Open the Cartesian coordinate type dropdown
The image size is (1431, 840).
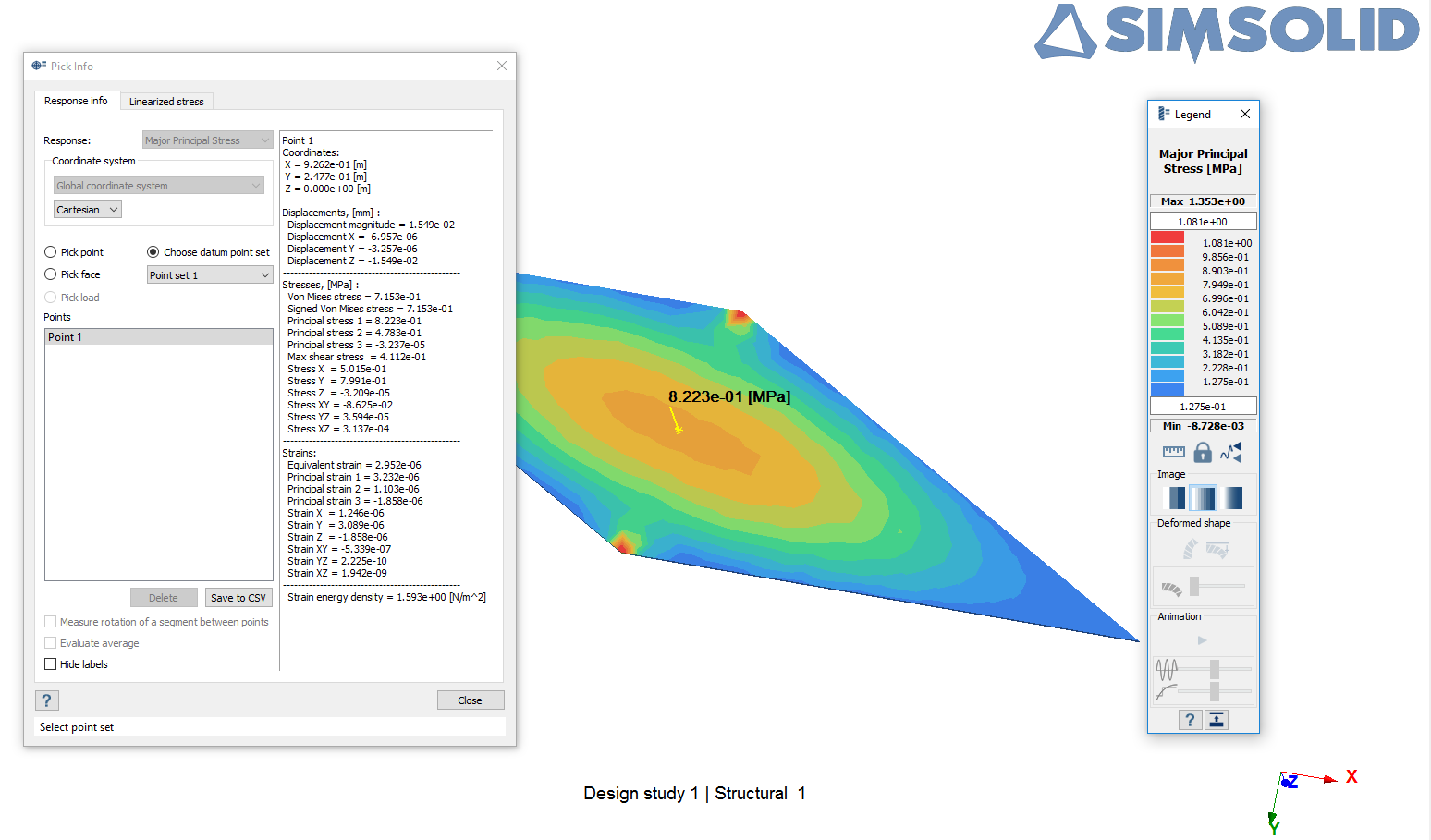click(88, 210)
